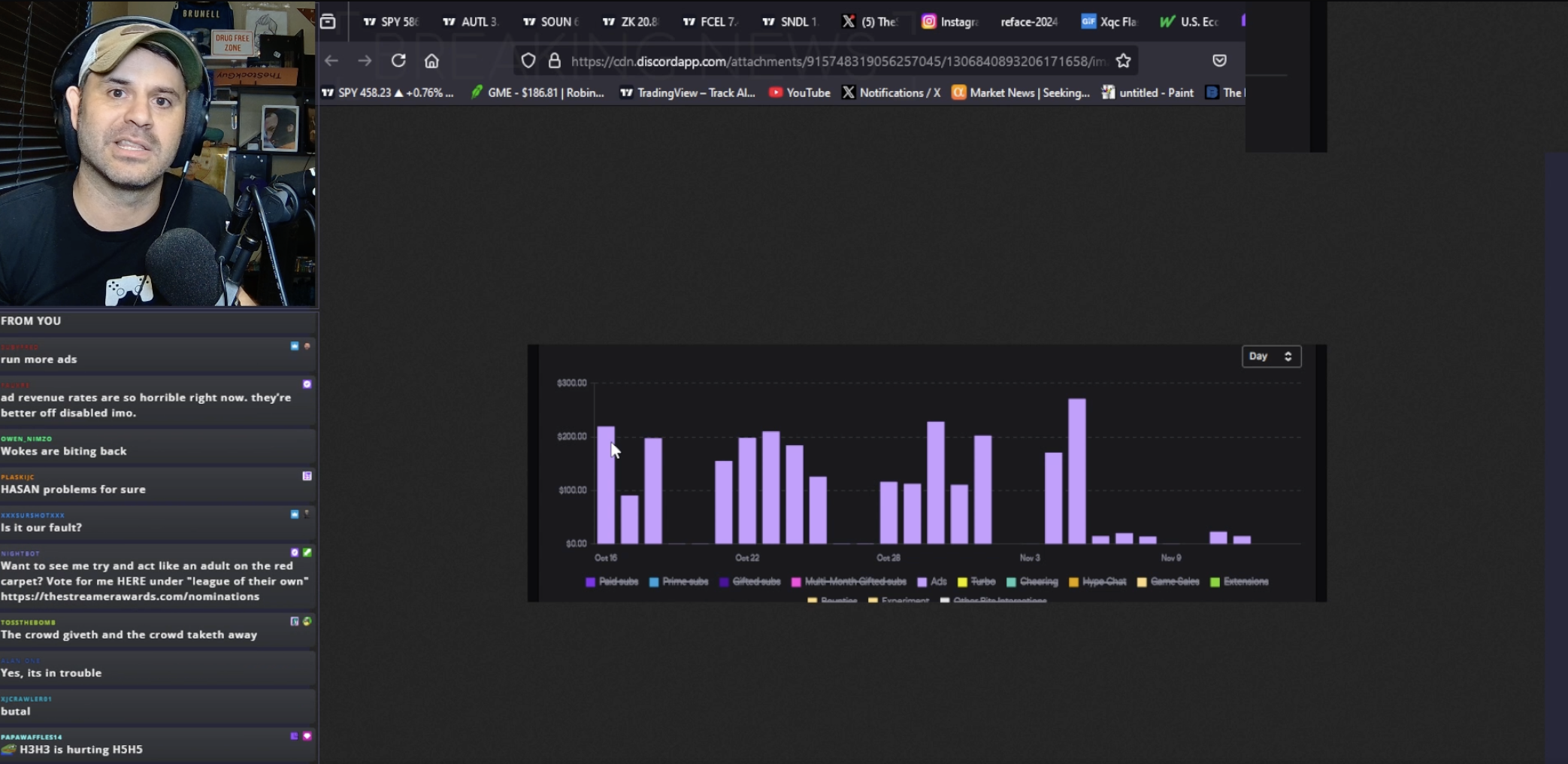1568x764 pixels.
Task: Switch to the U.S. Ec tab
Action: [1189, 22]
